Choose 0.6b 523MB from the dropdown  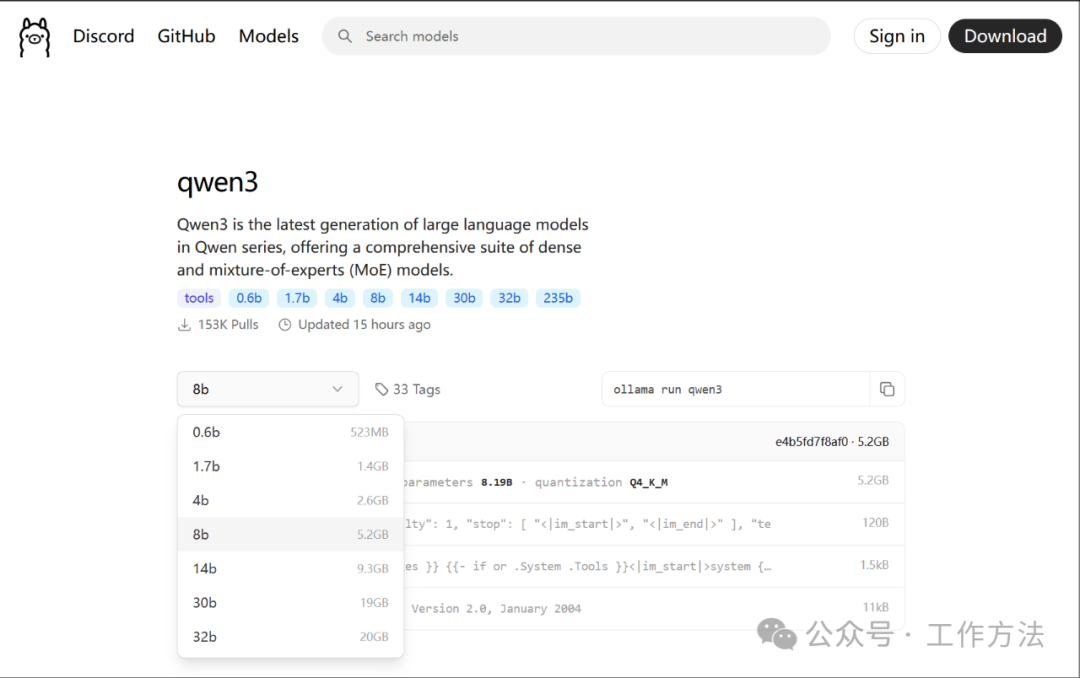click(x=290, y=432)
